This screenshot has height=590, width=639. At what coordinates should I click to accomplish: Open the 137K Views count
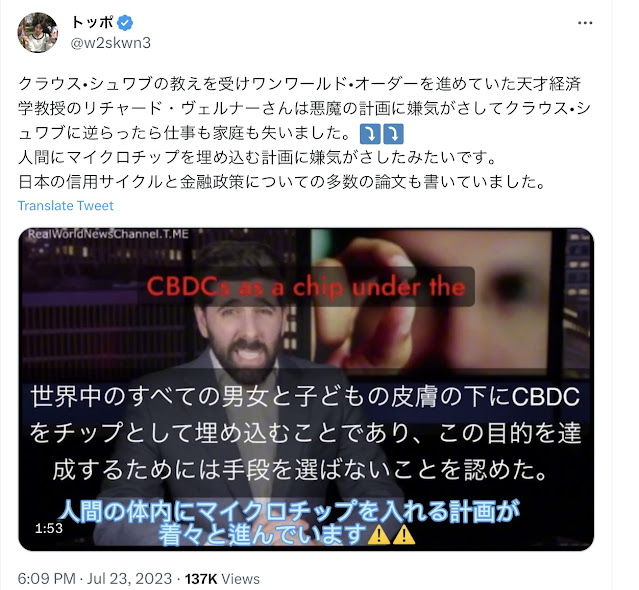(x=222, y=579)
